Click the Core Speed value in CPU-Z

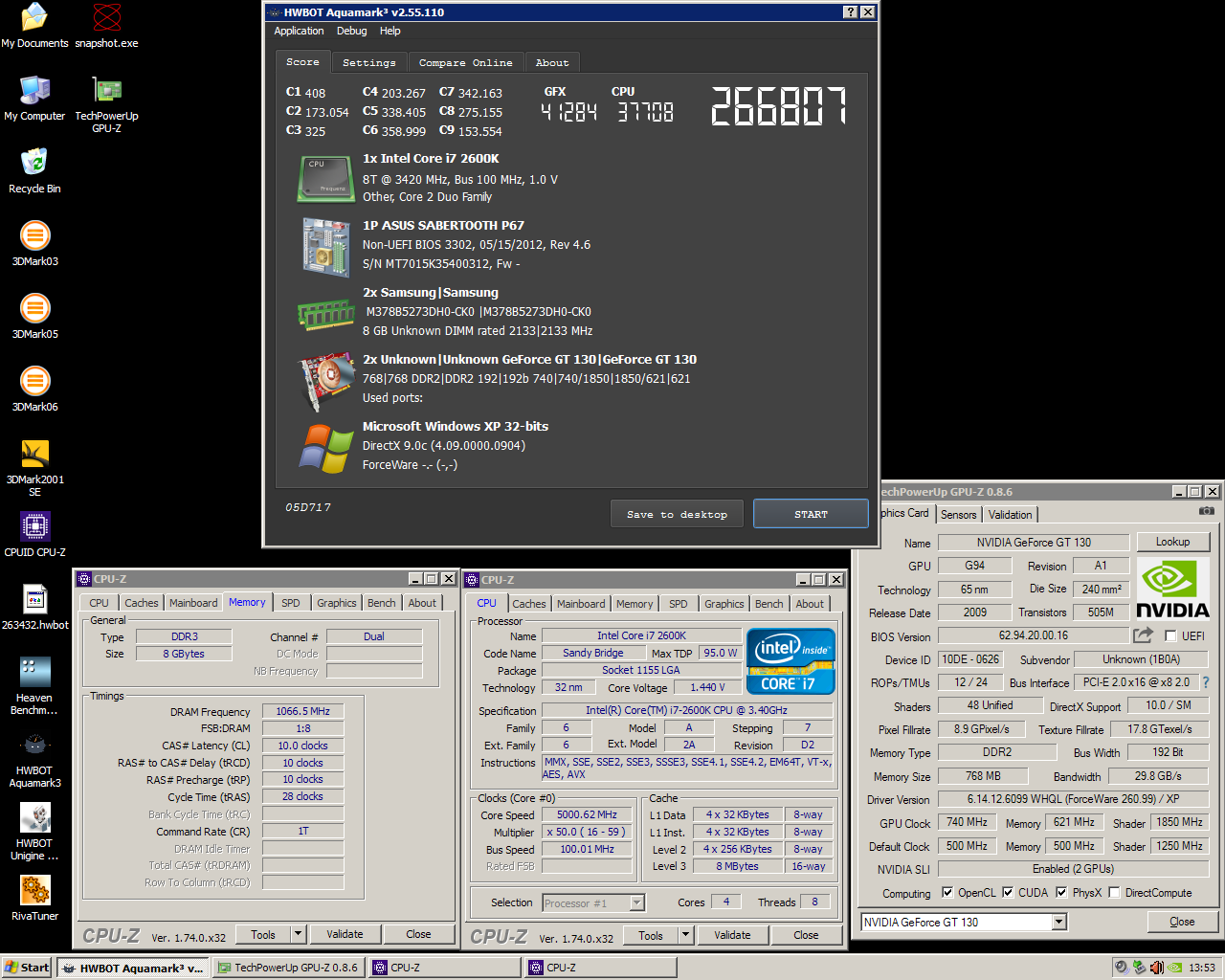point(587,815)
